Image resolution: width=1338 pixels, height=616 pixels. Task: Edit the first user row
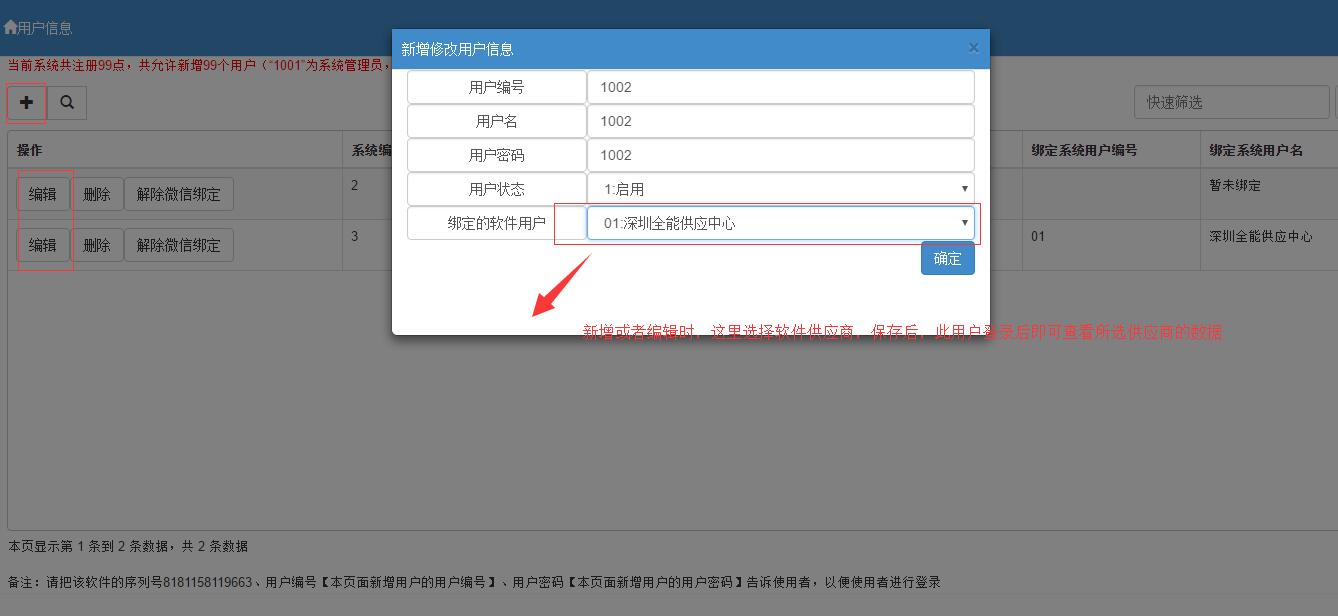(x=43, y=194)
